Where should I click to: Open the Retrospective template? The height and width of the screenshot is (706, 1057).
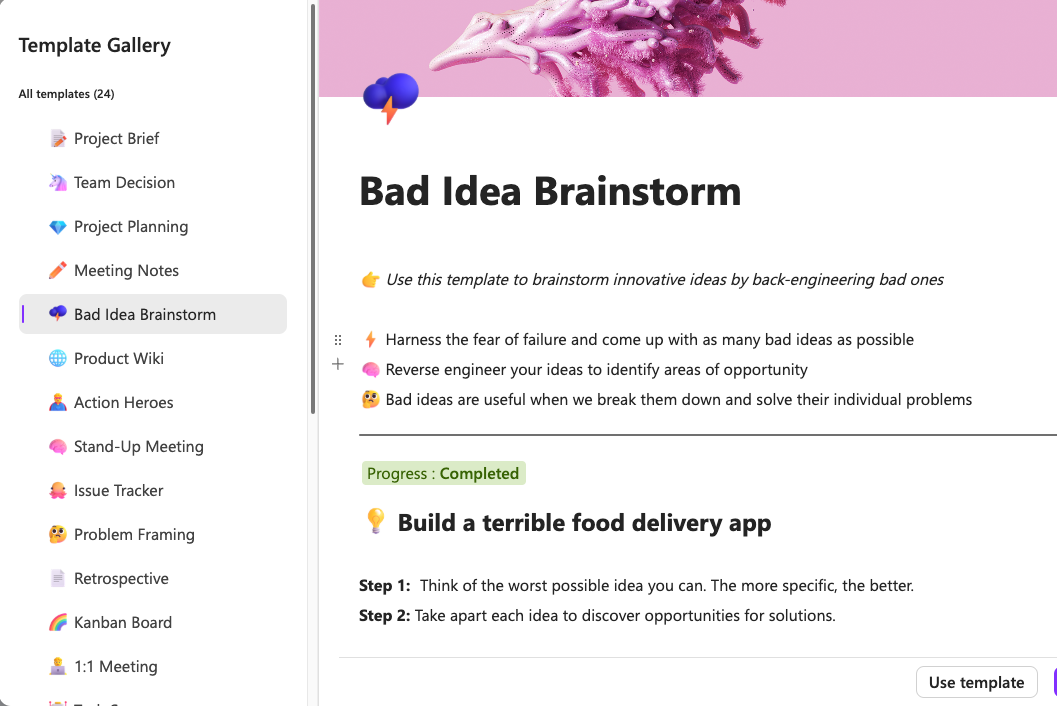click(121, 579)
